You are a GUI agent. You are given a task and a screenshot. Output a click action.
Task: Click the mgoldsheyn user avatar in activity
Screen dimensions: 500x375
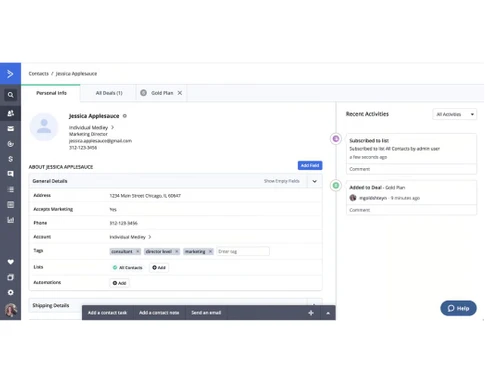click(353, 198)
